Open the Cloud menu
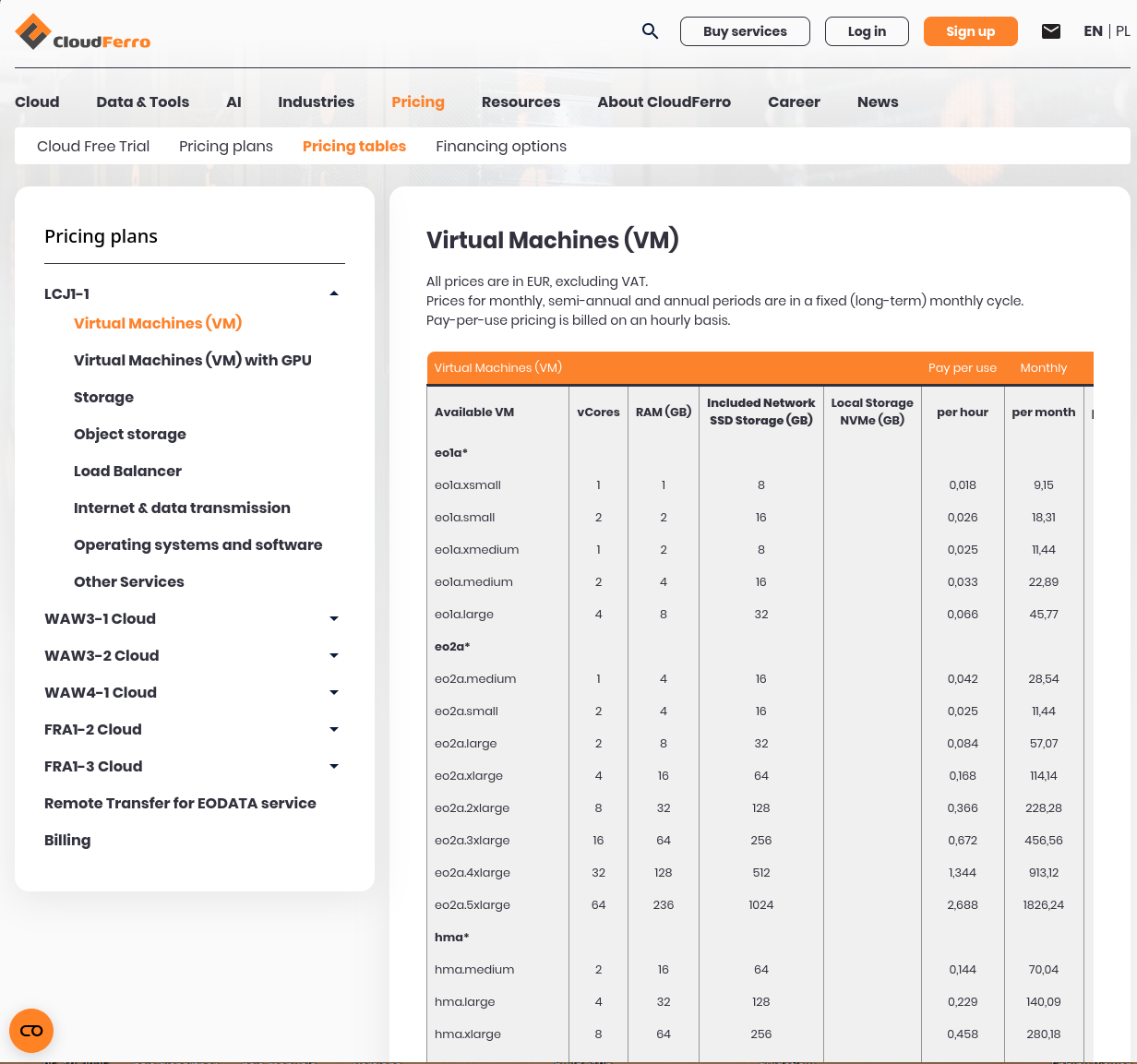This screenshot has height=1064, width=1137. pyautogui.click(x=37, y=102)
